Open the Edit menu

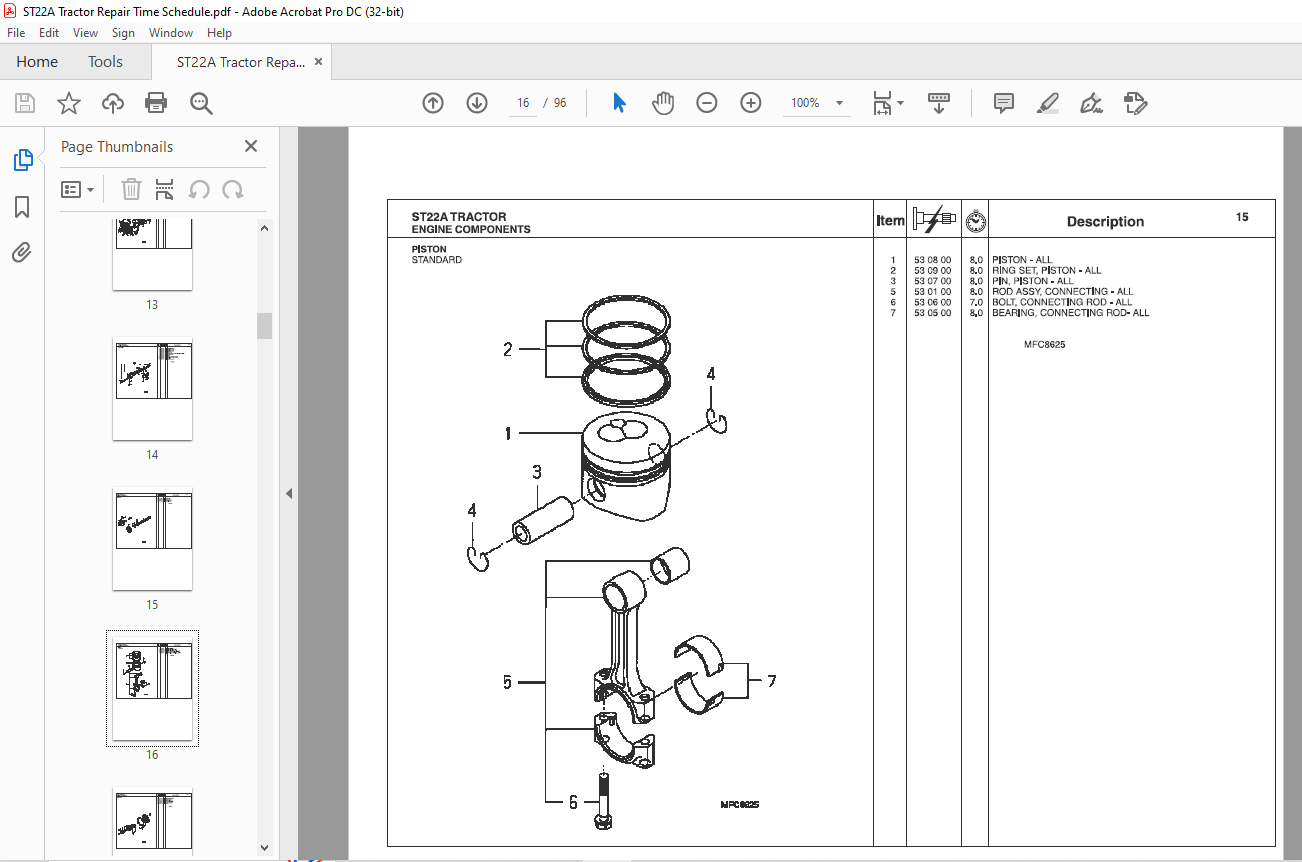pos(49,33)
